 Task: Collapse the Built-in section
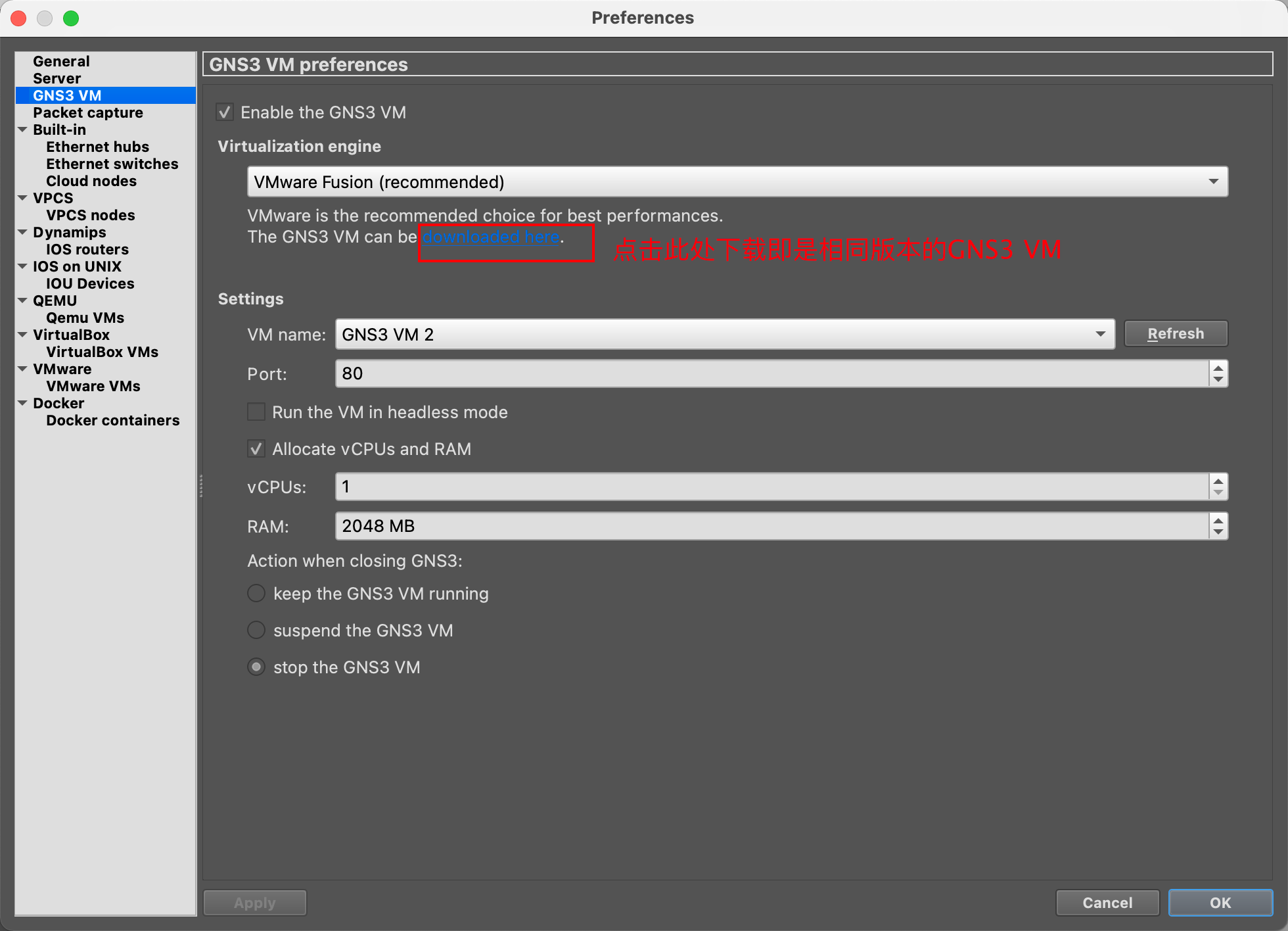(x=23, y=130)
